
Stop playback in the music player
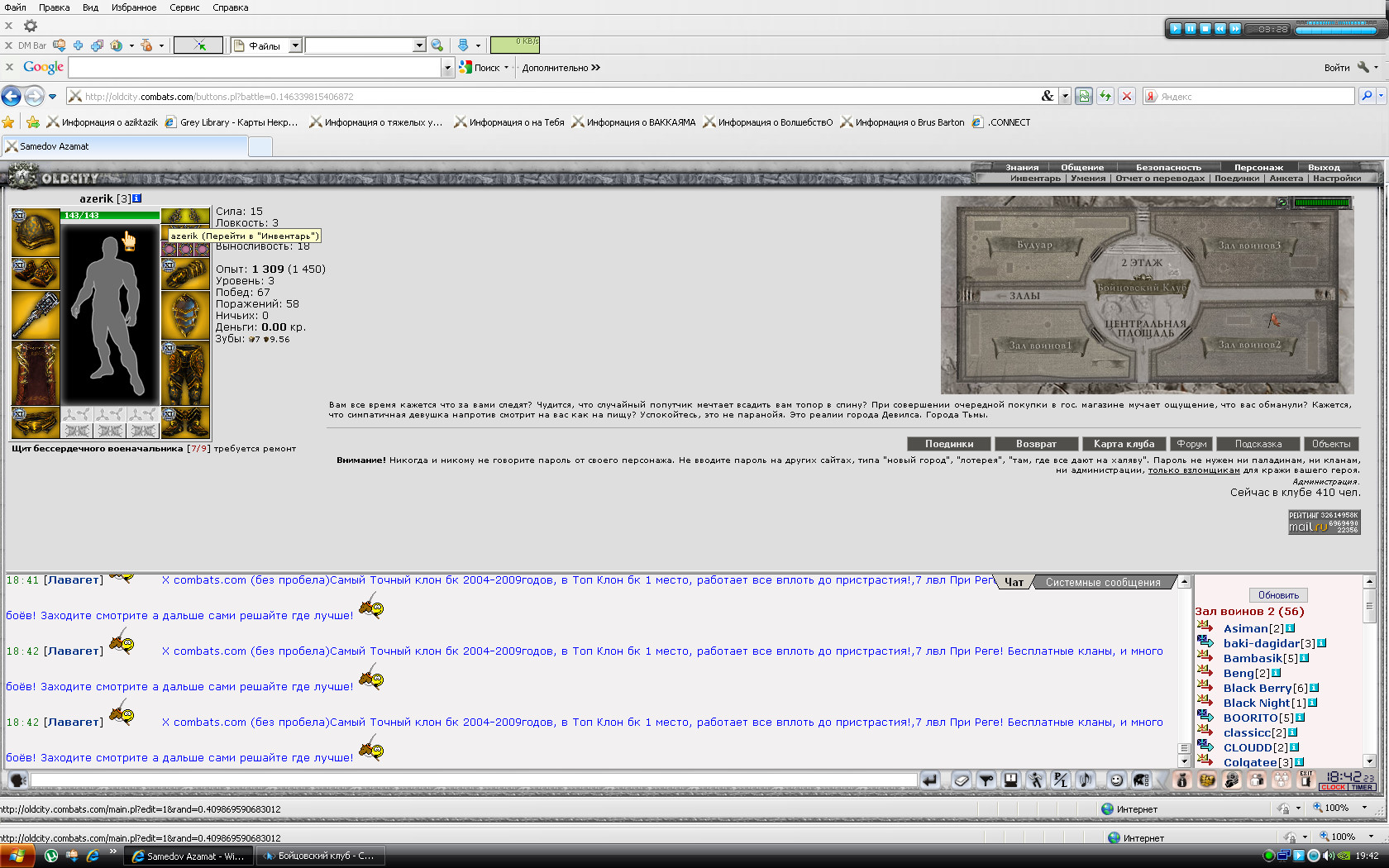point(1205,29)
